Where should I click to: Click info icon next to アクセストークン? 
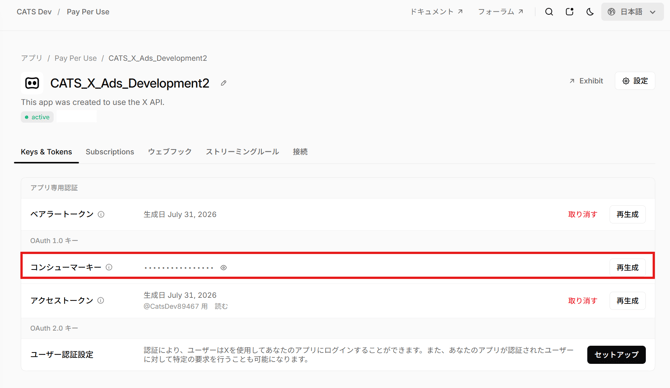tap(100, 301)
